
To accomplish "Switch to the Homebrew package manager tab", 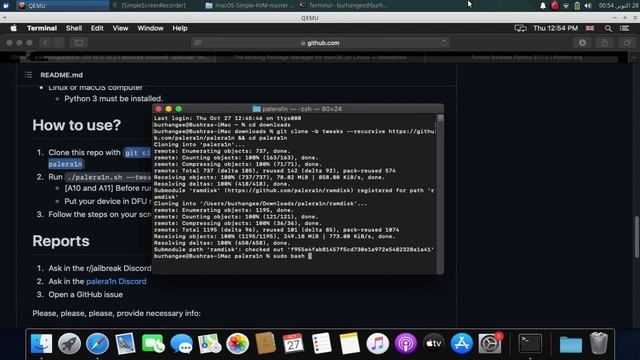I will (x=320, y=58).
